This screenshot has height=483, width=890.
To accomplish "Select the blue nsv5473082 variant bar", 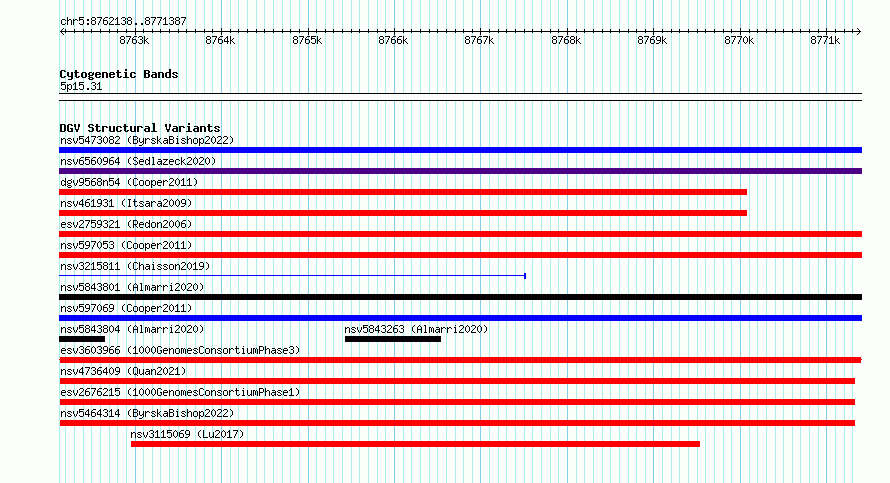I will (x=460, y=150).
